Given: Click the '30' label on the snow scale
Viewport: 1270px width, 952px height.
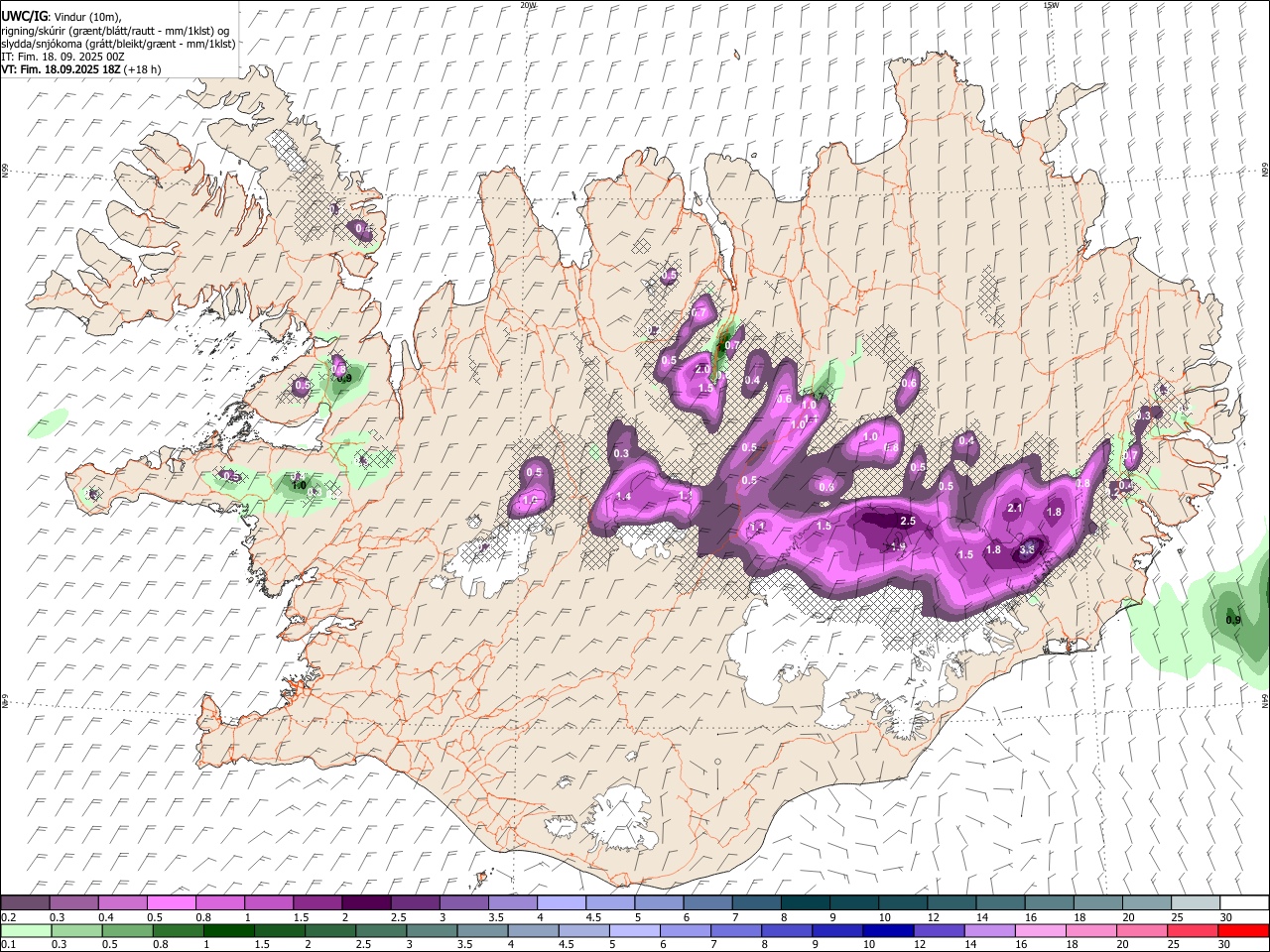Looking at the screenshot, I should [1226, 917].
